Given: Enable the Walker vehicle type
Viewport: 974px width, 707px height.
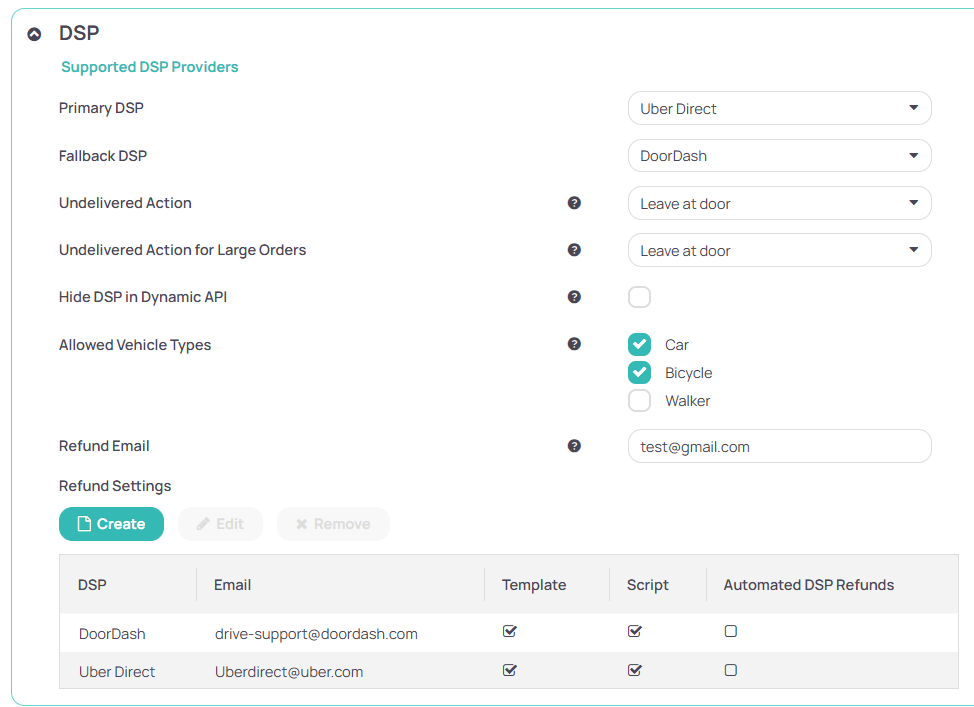Looking at the screenshot, I should click(x=639, y=400).
